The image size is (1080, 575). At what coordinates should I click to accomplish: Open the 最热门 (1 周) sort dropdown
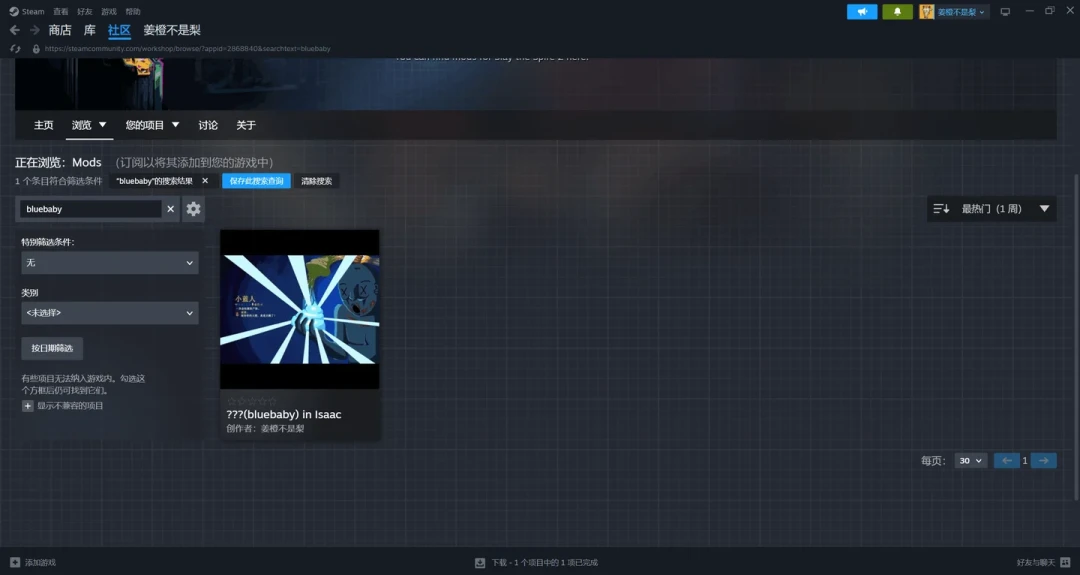coord(991,209)
